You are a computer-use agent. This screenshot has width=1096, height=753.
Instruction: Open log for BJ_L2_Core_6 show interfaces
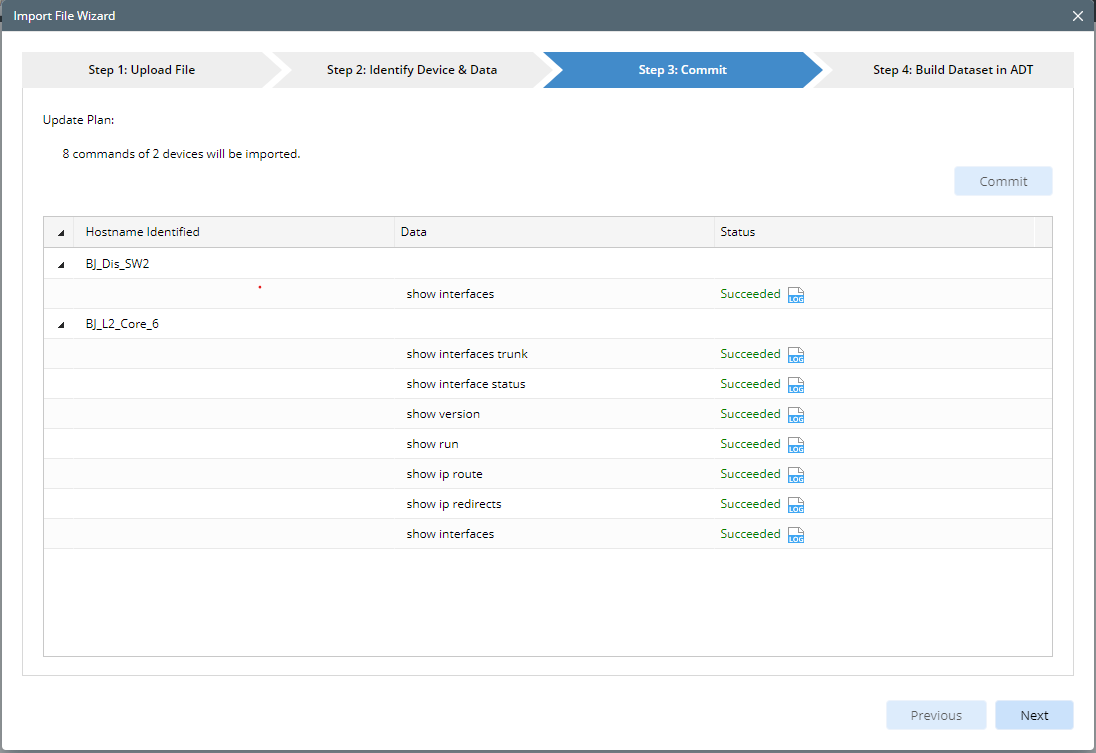(x=796, y=535)
